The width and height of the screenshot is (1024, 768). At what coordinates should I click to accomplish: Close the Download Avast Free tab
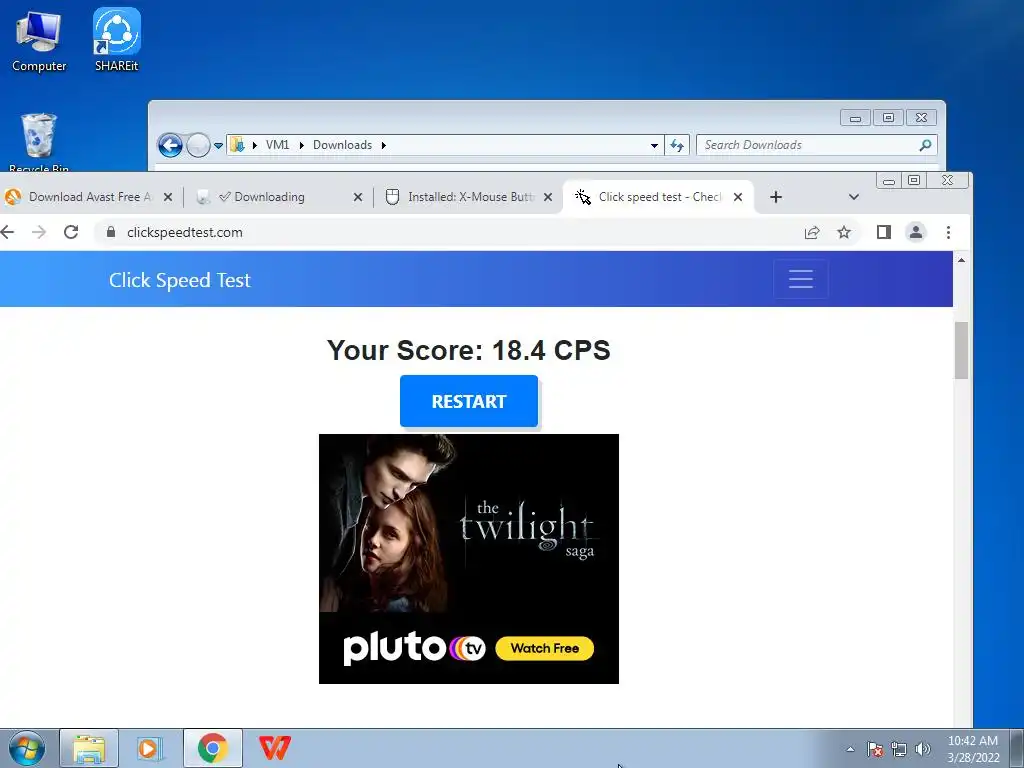pyautogui.click(x=168, y=197)
